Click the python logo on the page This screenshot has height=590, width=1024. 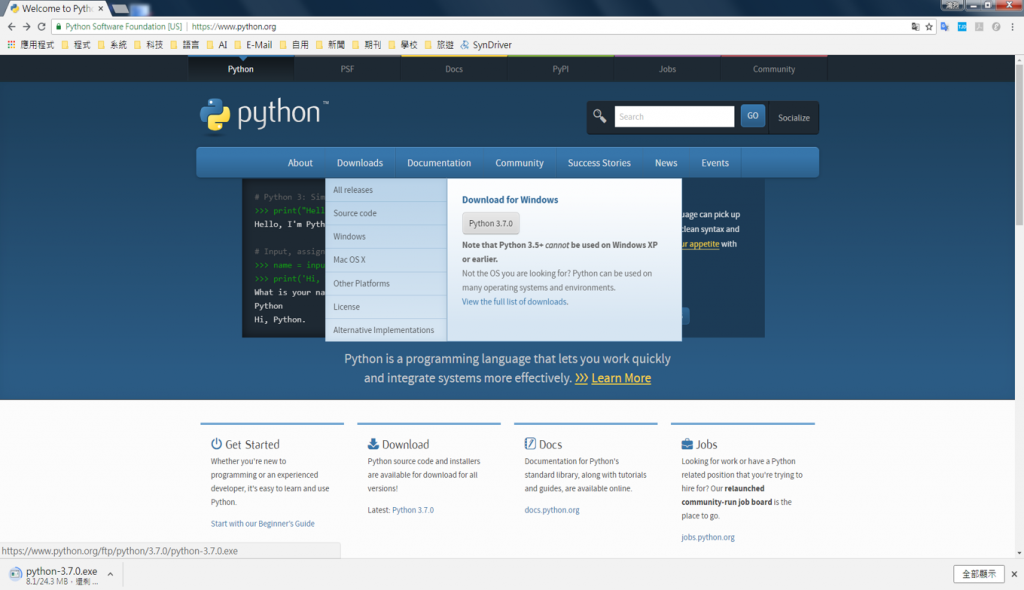[x=264, y=114]
